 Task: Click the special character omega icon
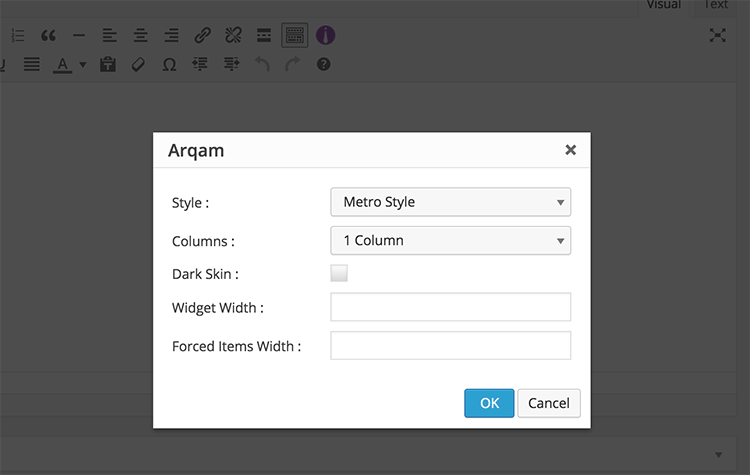click(x=169, y=64)
